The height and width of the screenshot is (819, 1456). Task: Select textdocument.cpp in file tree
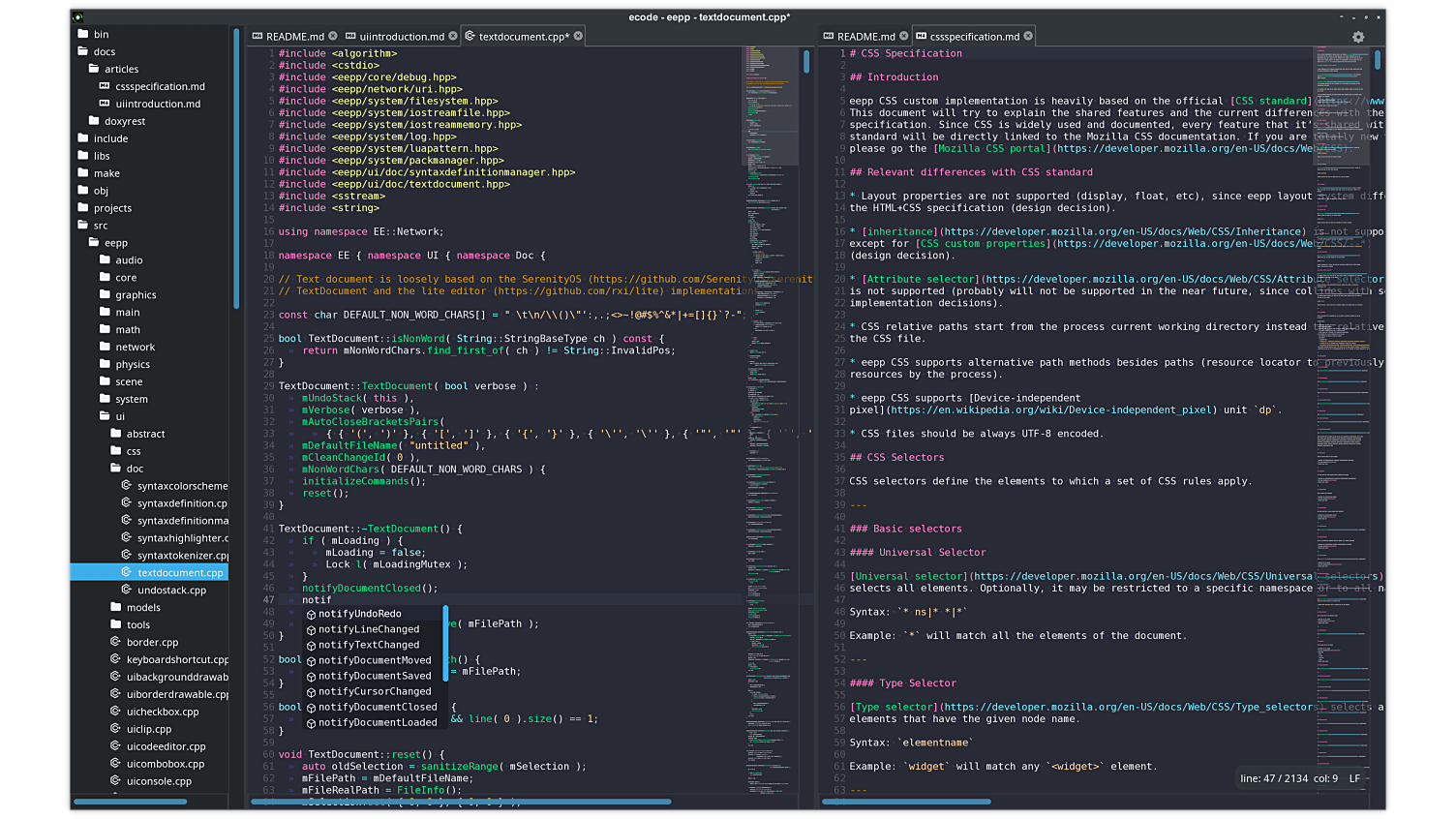(150, 573)
